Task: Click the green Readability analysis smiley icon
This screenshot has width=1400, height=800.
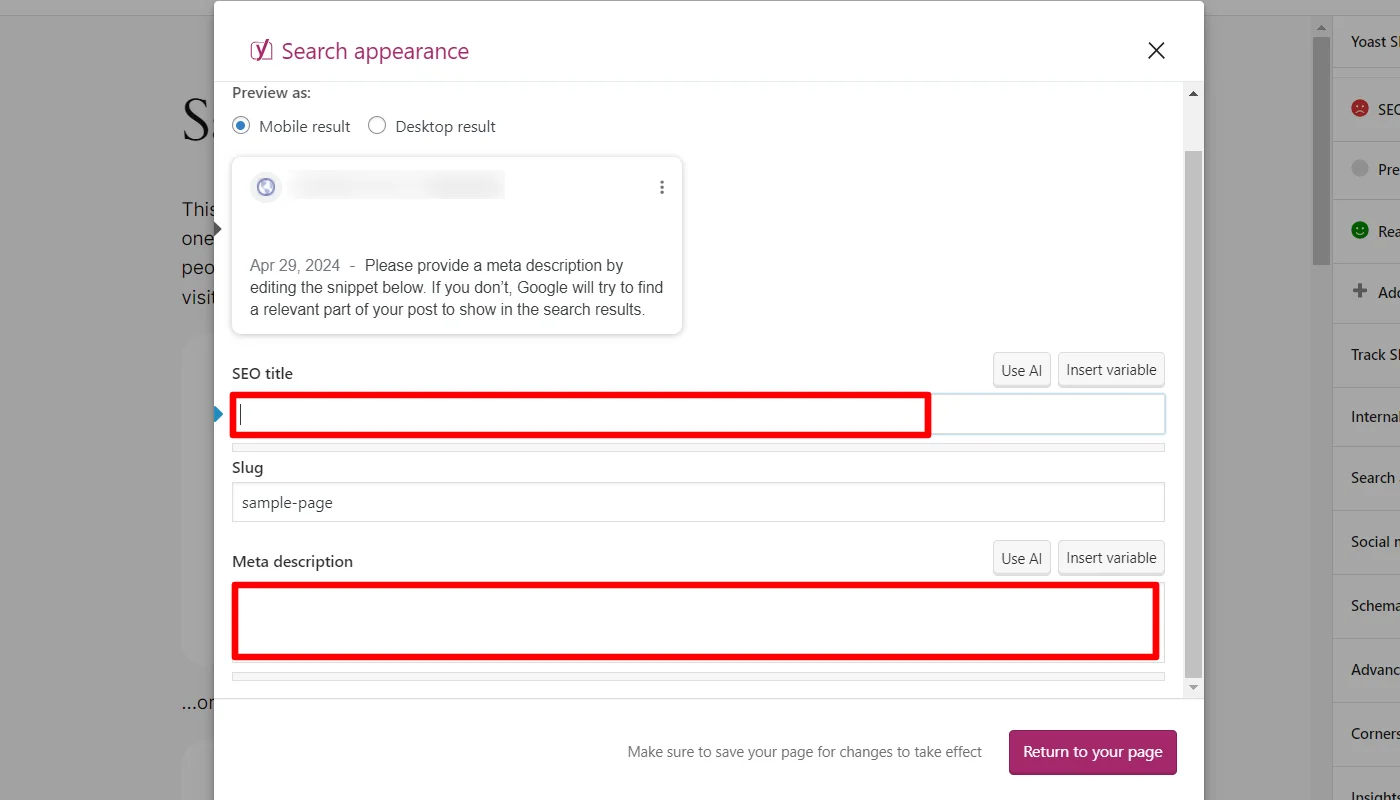Action: (1360, 230)
